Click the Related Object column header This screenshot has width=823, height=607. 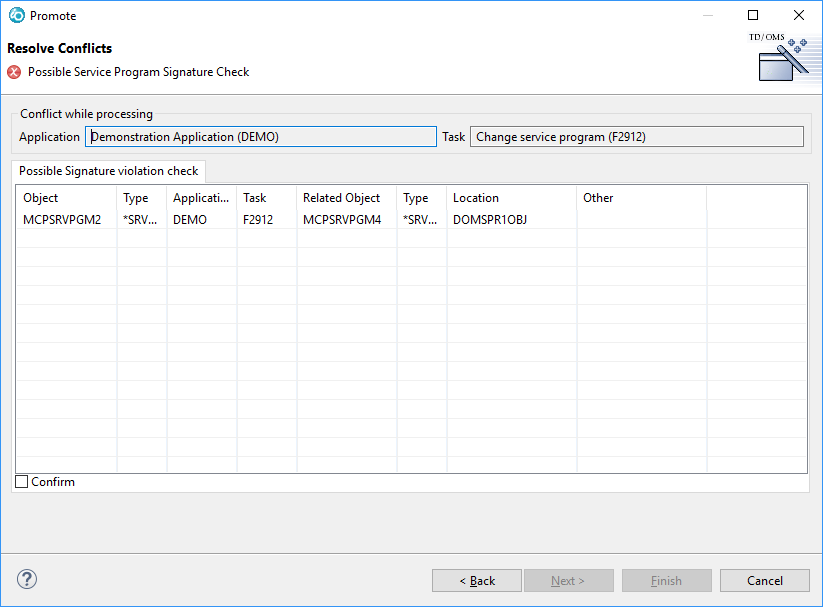[346, 198]
